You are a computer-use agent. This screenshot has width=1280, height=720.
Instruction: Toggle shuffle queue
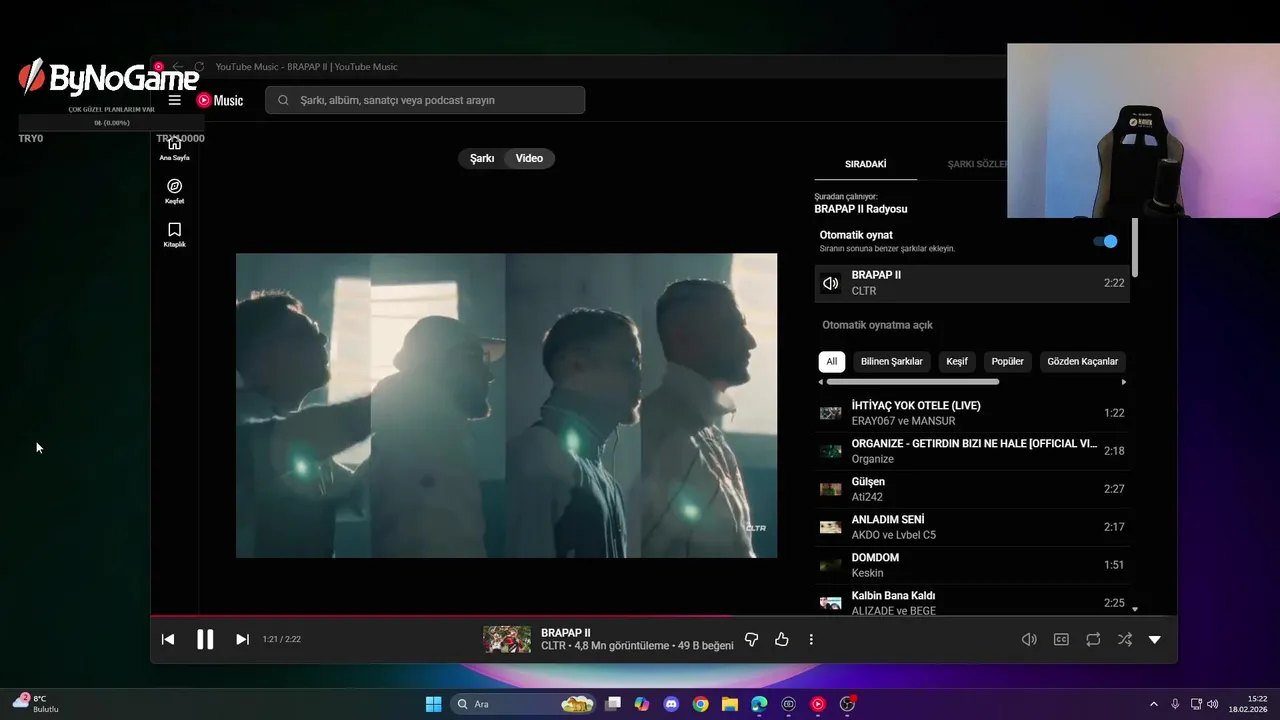tap(1125, 639)
